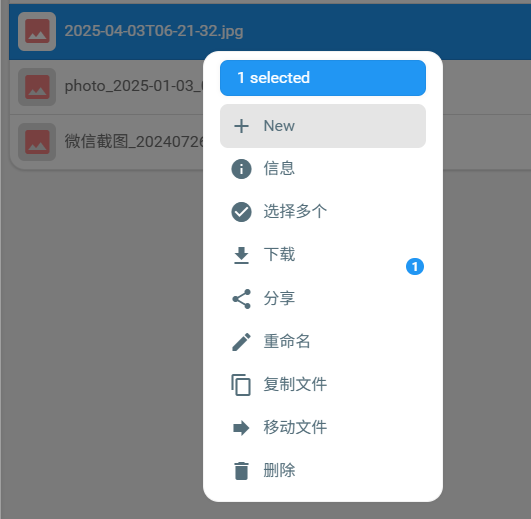Screen dimensions: 531x519
Task: Click the trash bin icon
Action: [x=241, y=471]
